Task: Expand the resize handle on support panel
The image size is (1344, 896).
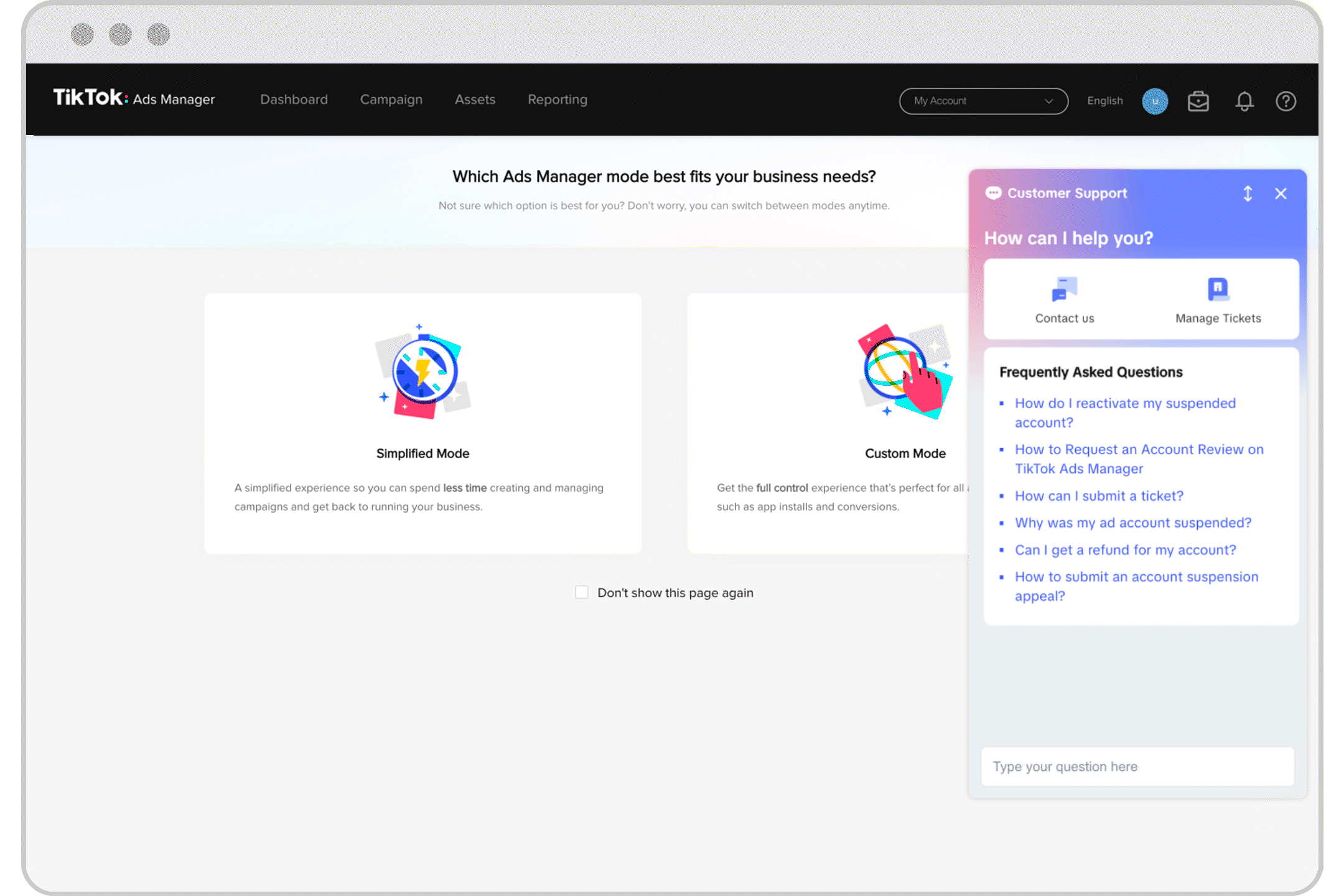Action: 1248,194
